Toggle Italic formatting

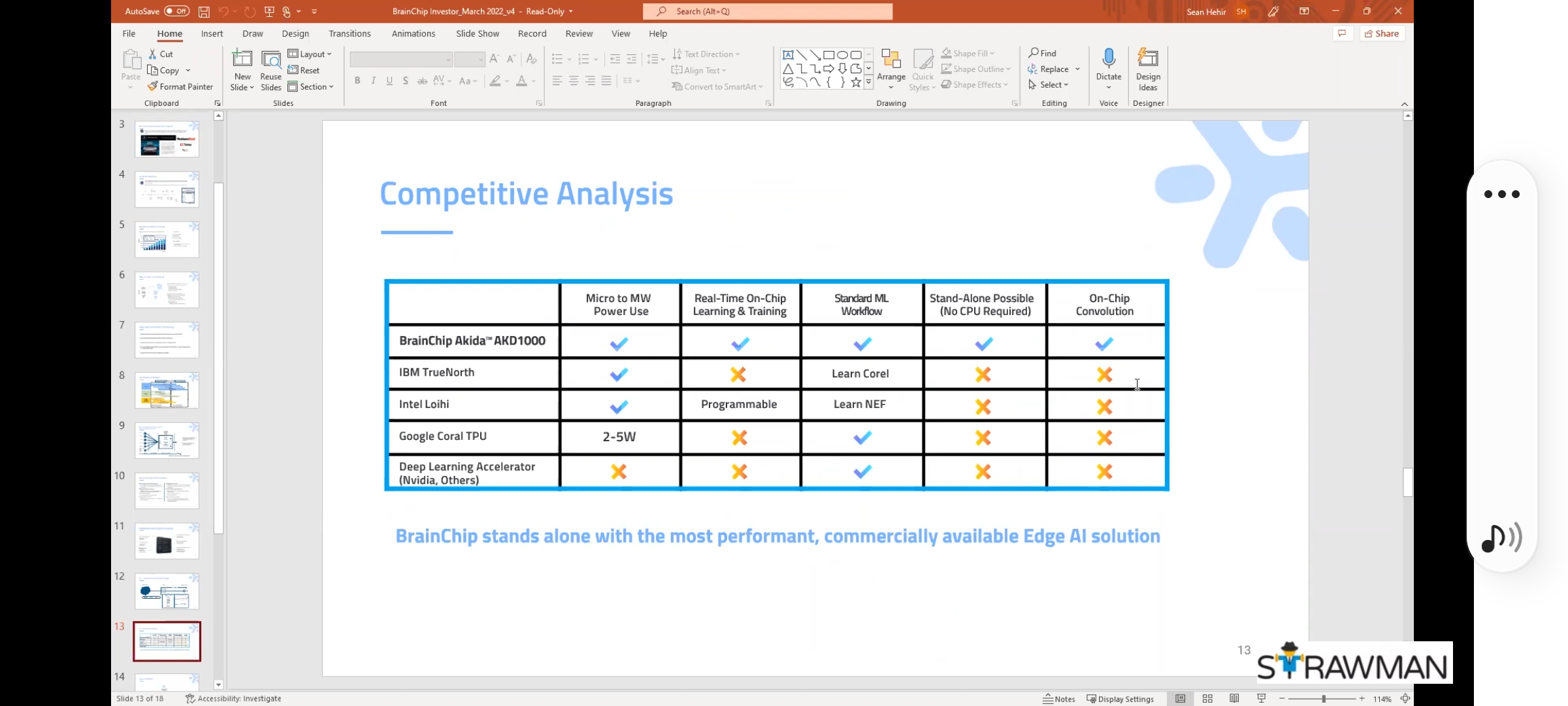point(373,80)
